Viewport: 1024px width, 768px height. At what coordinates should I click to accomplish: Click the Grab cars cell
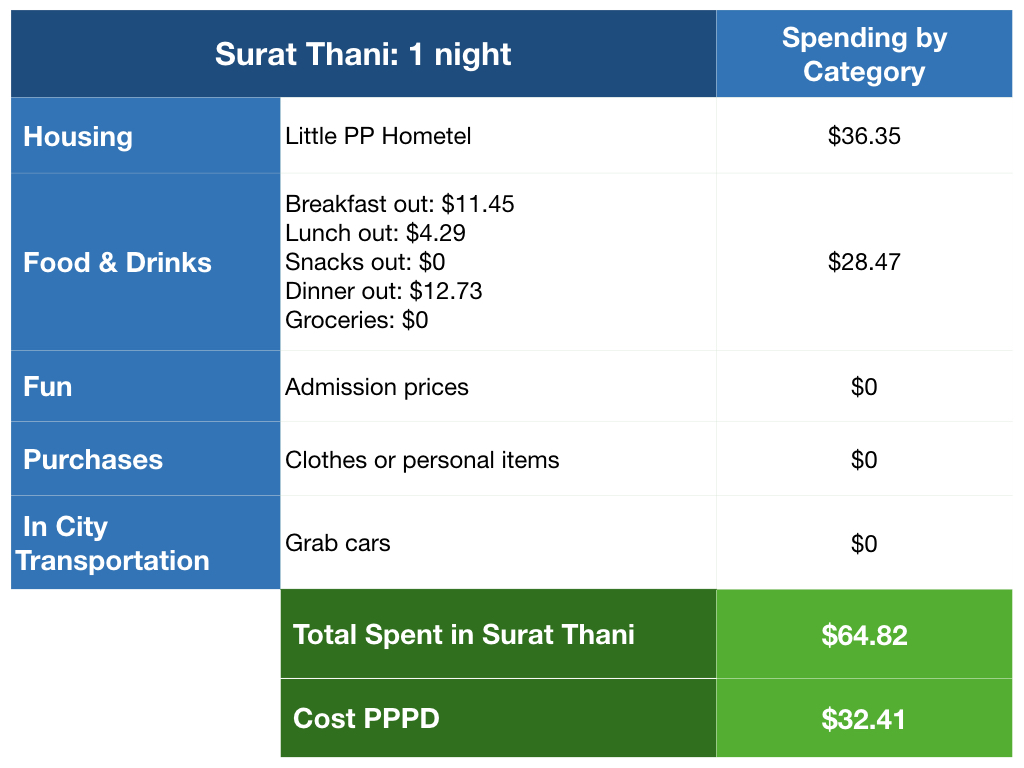337,543
